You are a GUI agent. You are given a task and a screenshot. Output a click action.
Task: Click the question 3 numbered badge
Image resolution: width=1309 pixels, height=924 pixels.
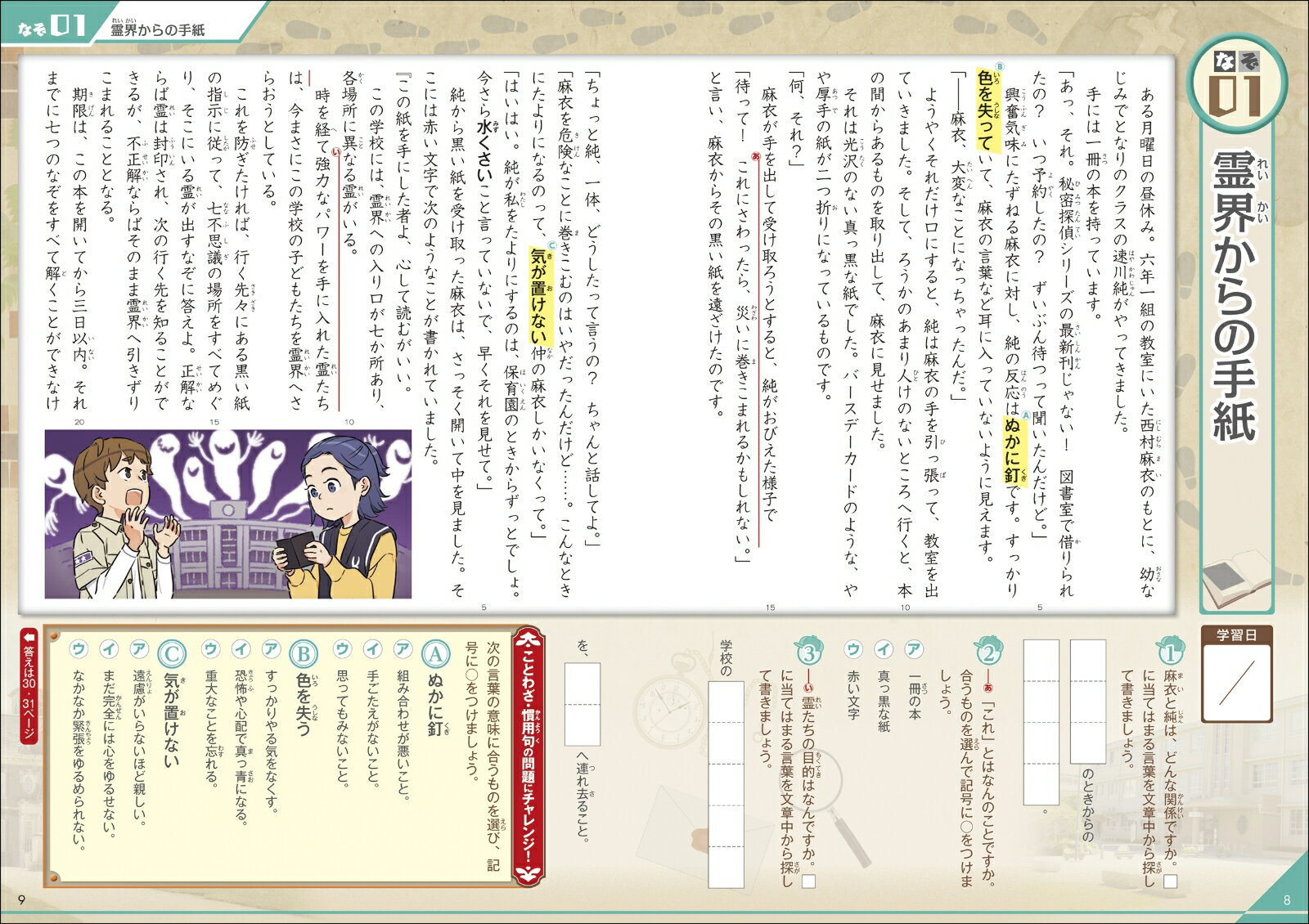tap(808, 651)
